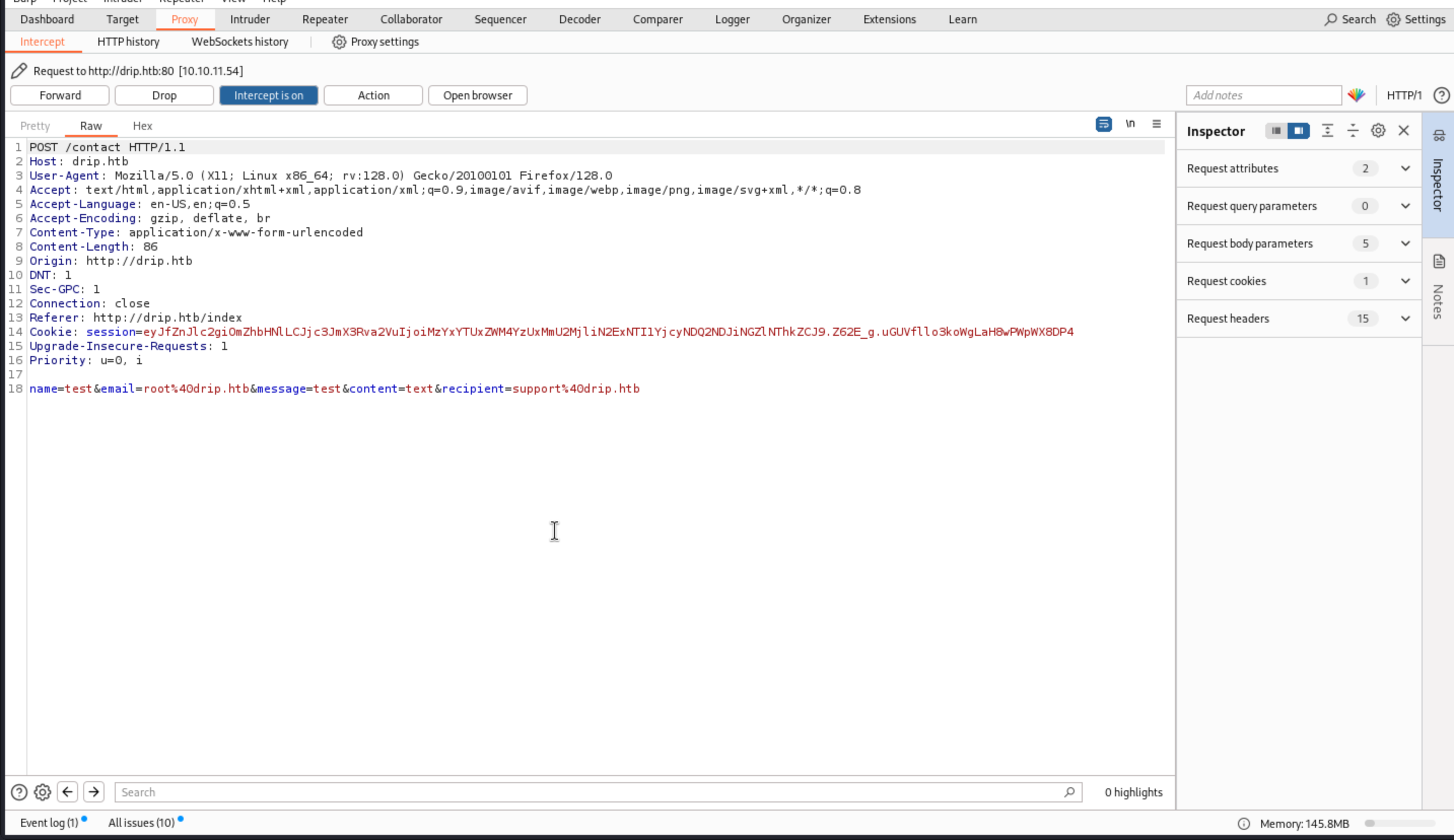1454x840 pixels.
Task: Open All issues (10) at bottom
Action: tap(142, 823)
